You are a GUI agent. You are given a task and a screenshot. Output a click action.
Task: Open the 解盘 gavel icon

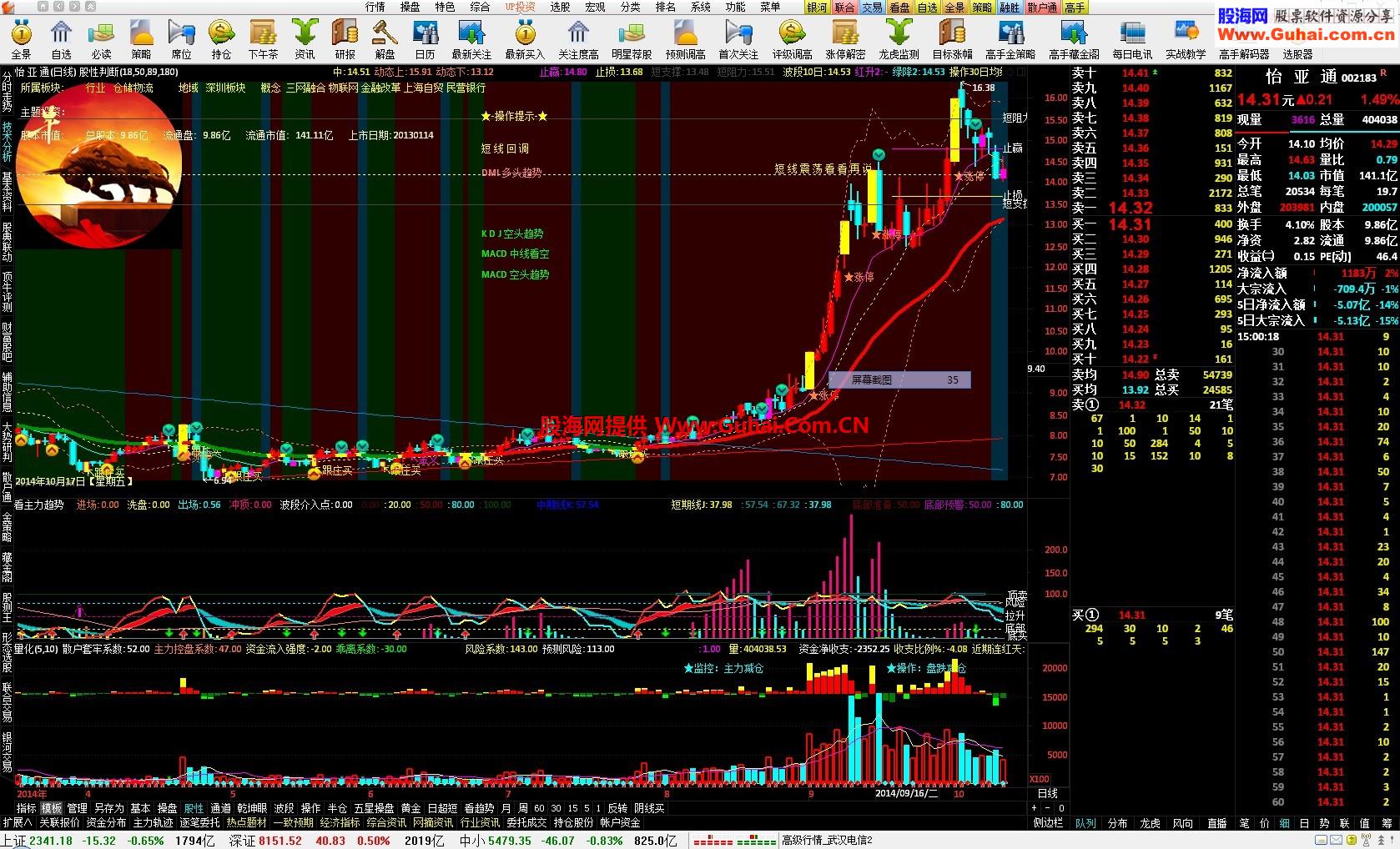click(x=385, y=39)
